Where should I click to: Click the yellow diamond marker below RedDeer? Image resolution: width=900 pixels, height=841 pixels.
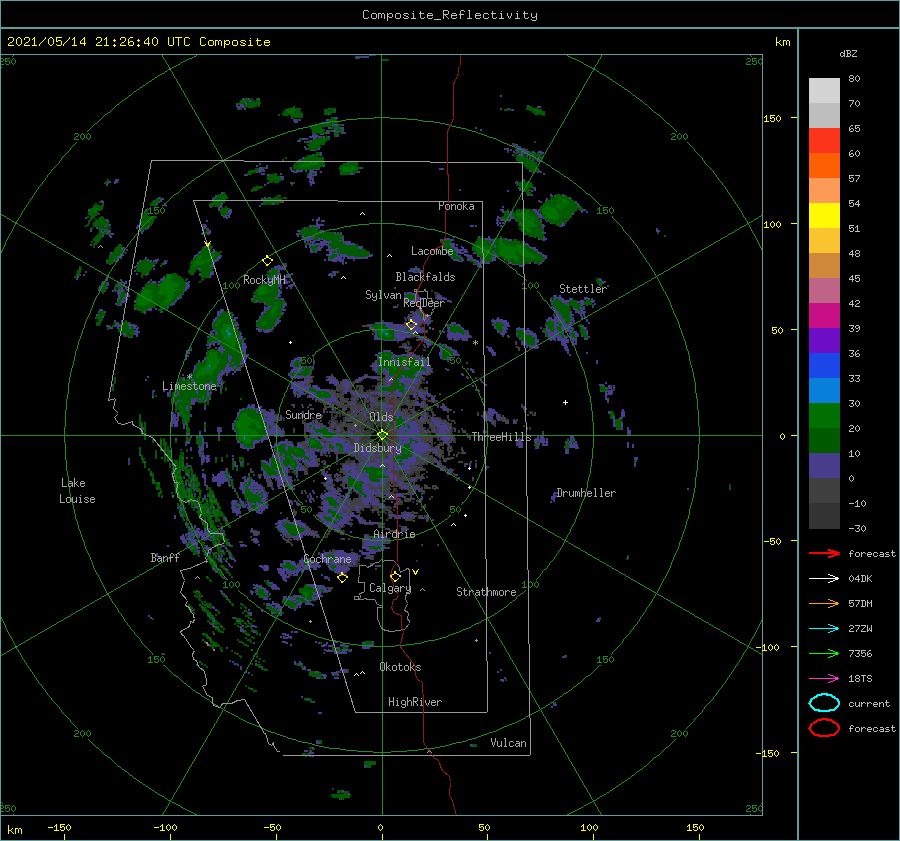412,325
